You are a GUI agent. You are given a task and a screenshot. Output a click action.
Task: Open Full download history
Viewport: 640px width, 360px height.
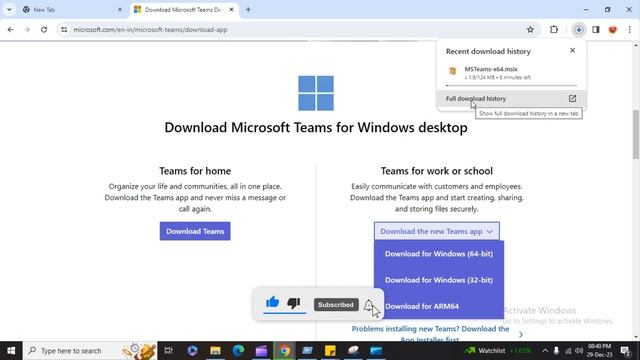(x=511, y=99)
